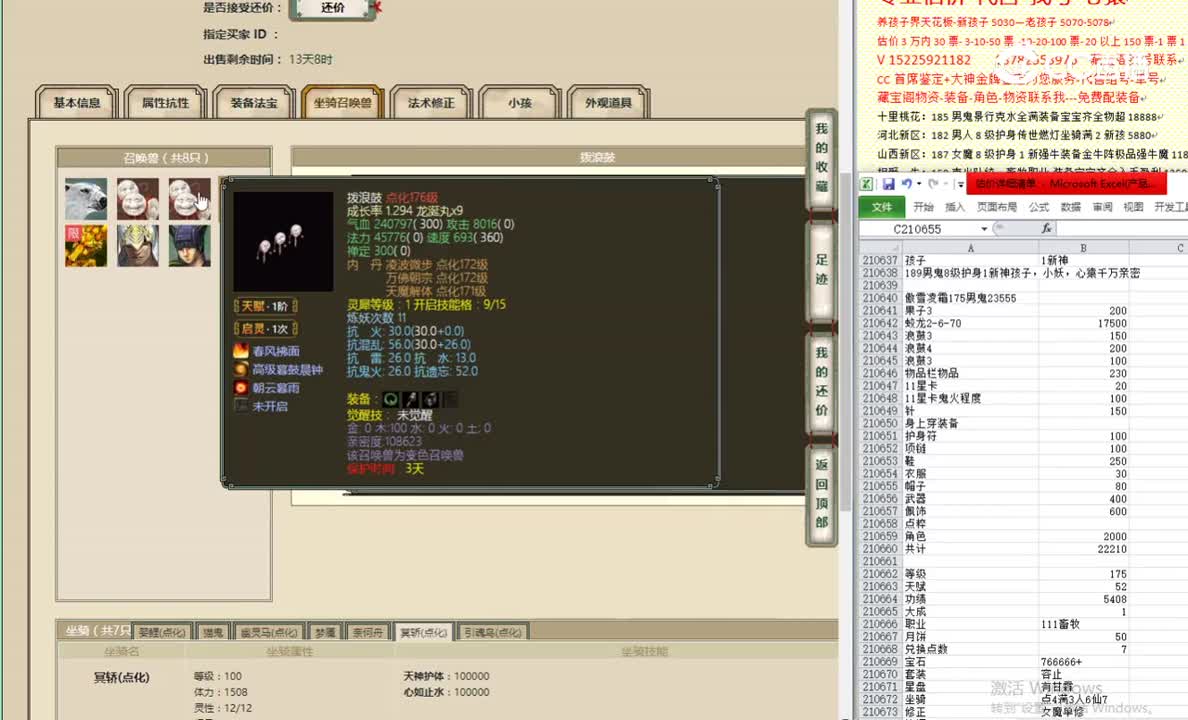1188x720 pixels.
Task: Click the 我的还价 side button
Action: click(821, 381)
